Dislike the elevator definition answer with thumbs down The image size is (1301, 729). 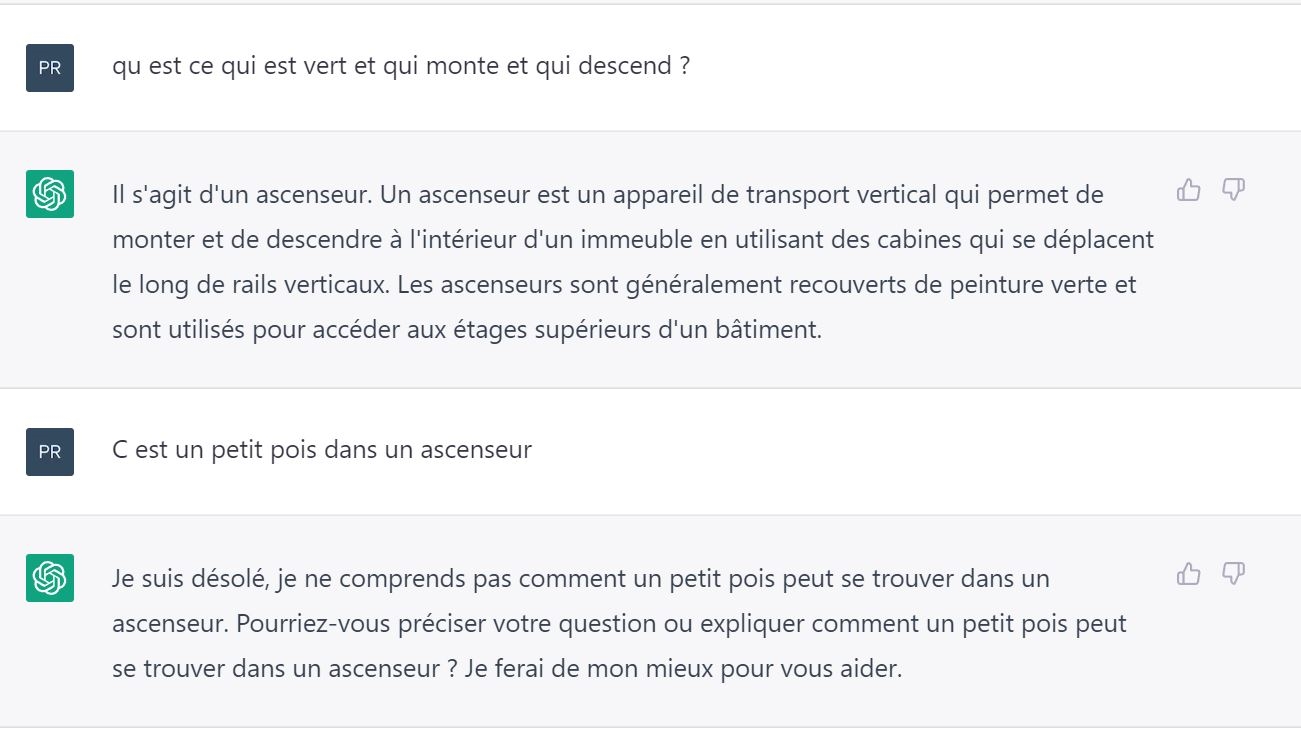tap(1233, 190)
